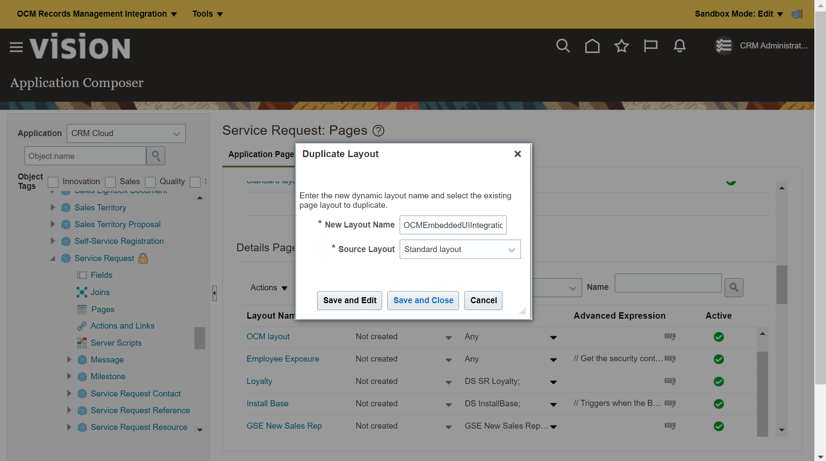
Task: Open Not created dropdown for Loyalty row
Action: point(448,382)
